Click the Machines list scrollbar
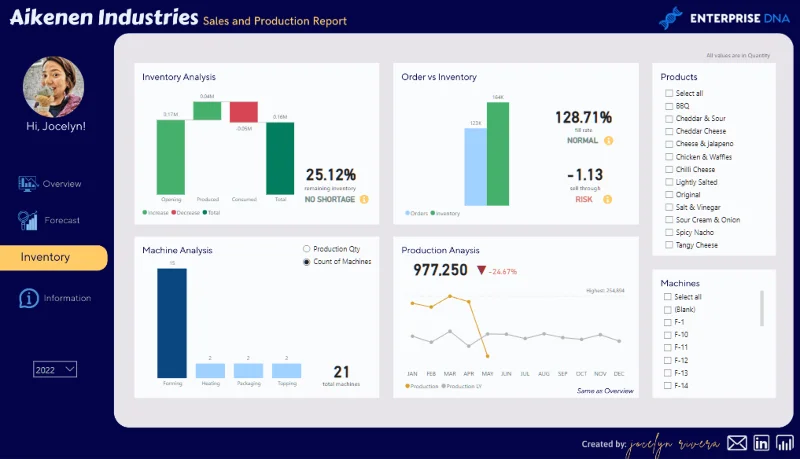Screen dimensions: 800x459 tap(762, 308)
